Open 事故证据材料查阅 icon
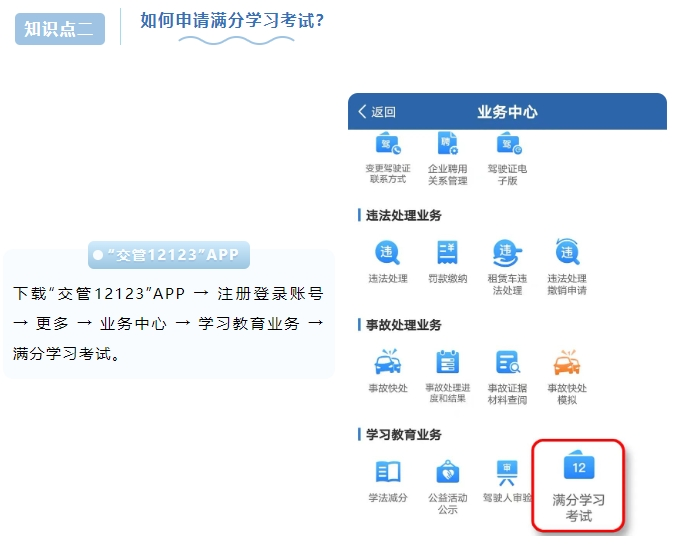Viewport: 688px width, 559px height. click(x=508, y=362)
